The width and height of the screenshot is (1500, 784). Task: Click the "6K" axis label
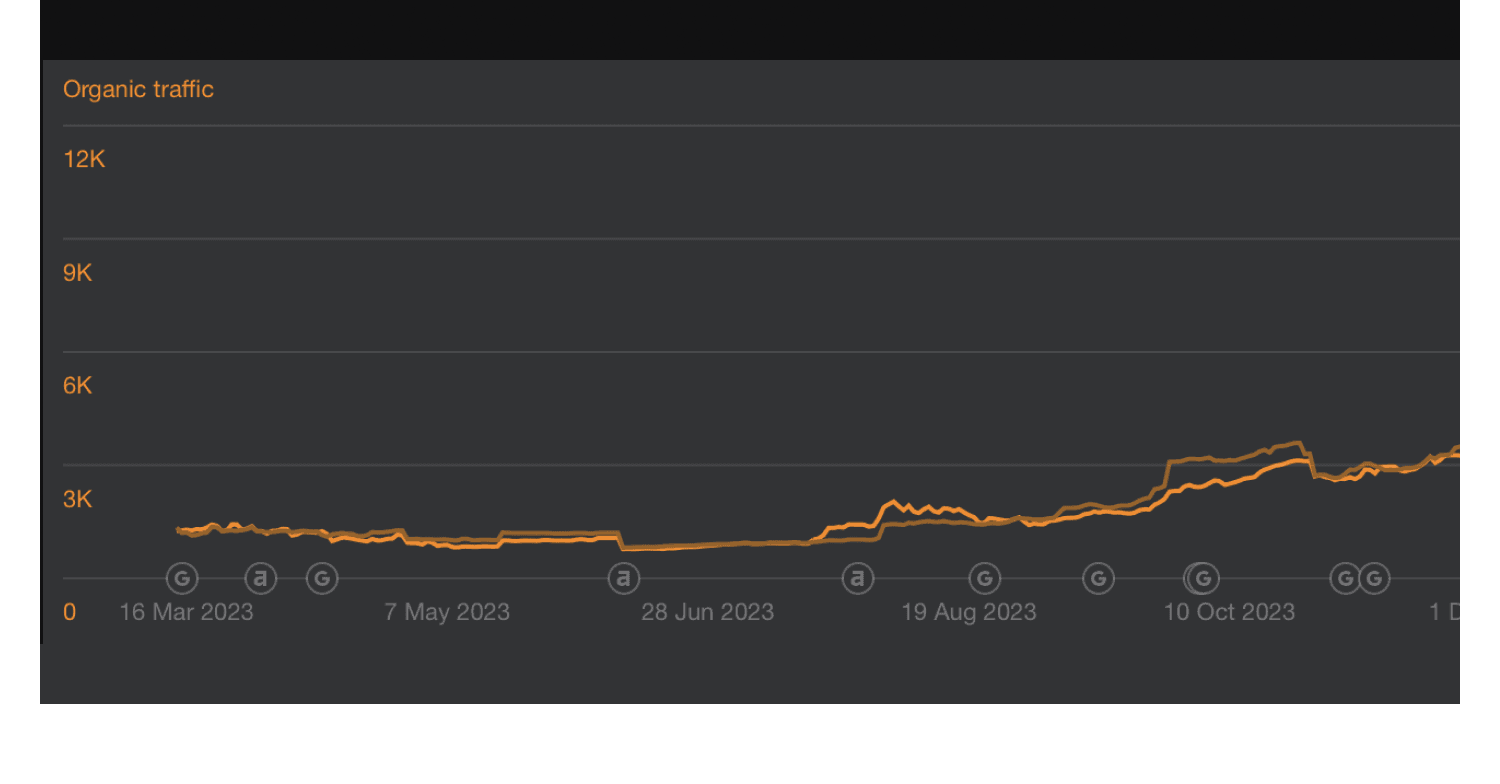[x=78, y=385]
